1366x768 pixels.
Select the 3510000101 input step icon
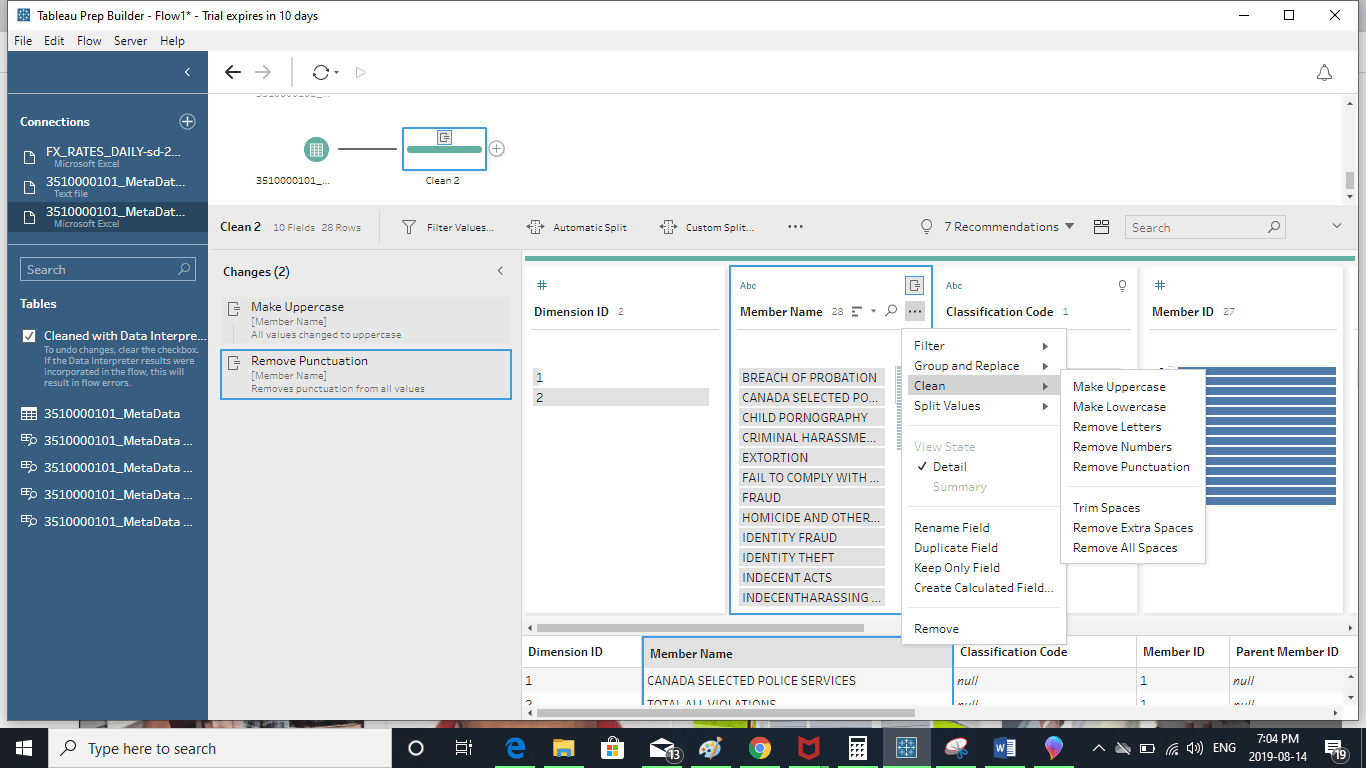tap(316, 150)
